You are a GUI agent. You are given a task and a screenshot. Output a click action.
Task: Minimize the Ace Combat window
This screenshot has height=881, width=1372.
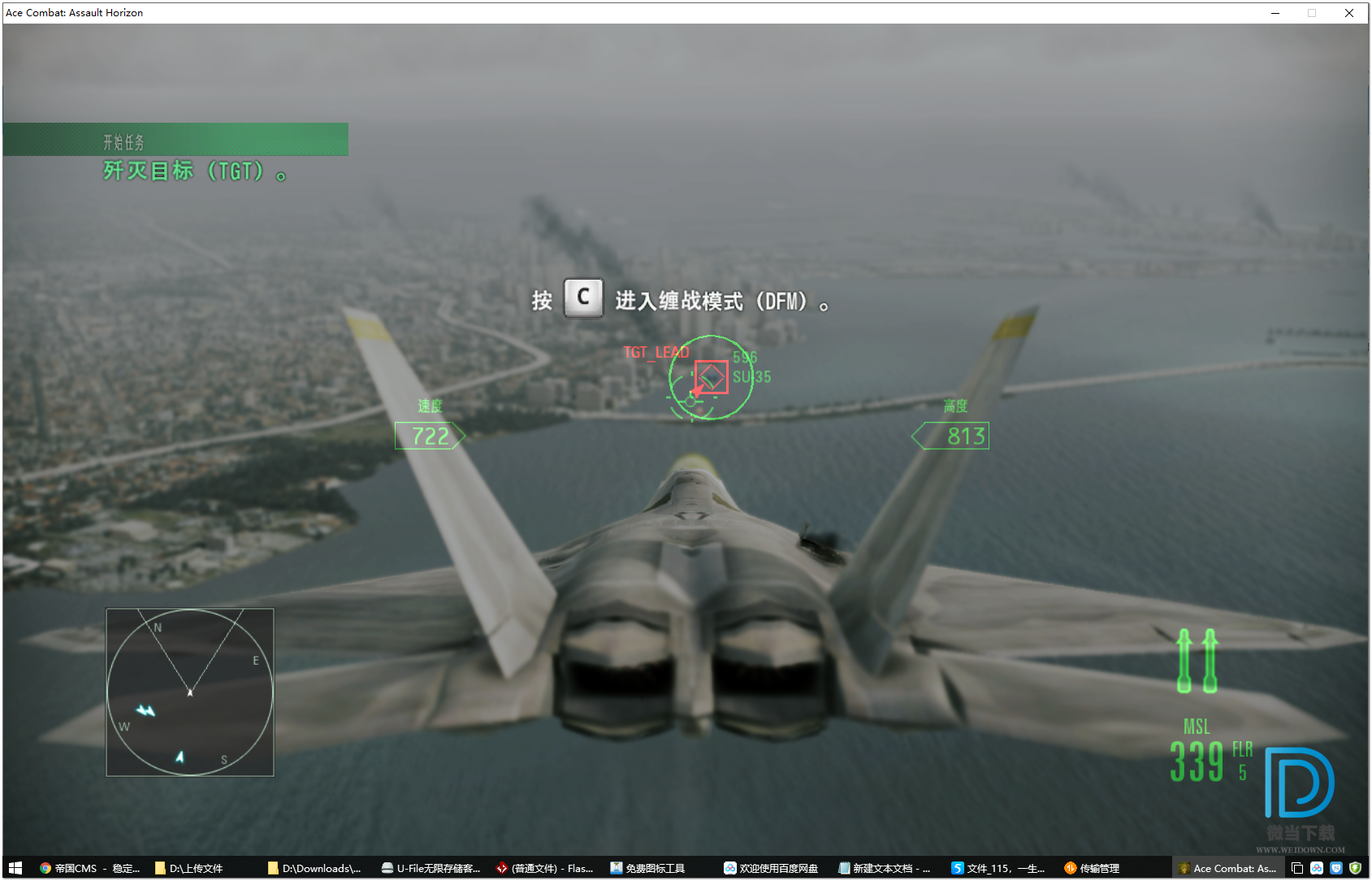coord(1275,13)
